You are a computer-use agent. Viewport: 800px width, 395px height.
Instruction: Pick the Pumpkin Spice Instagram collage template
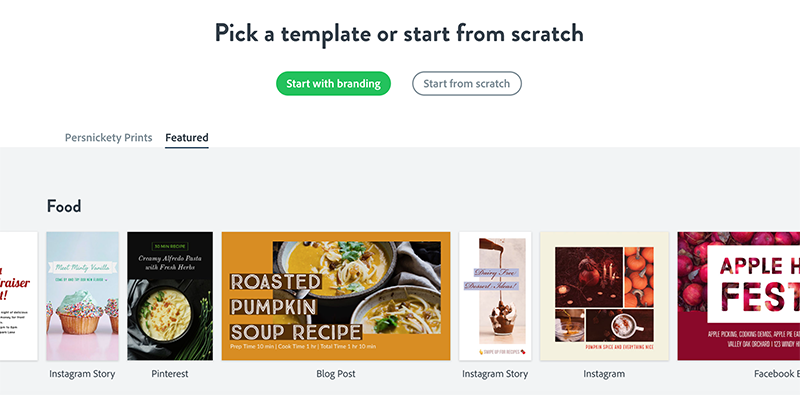pos(604,296)
